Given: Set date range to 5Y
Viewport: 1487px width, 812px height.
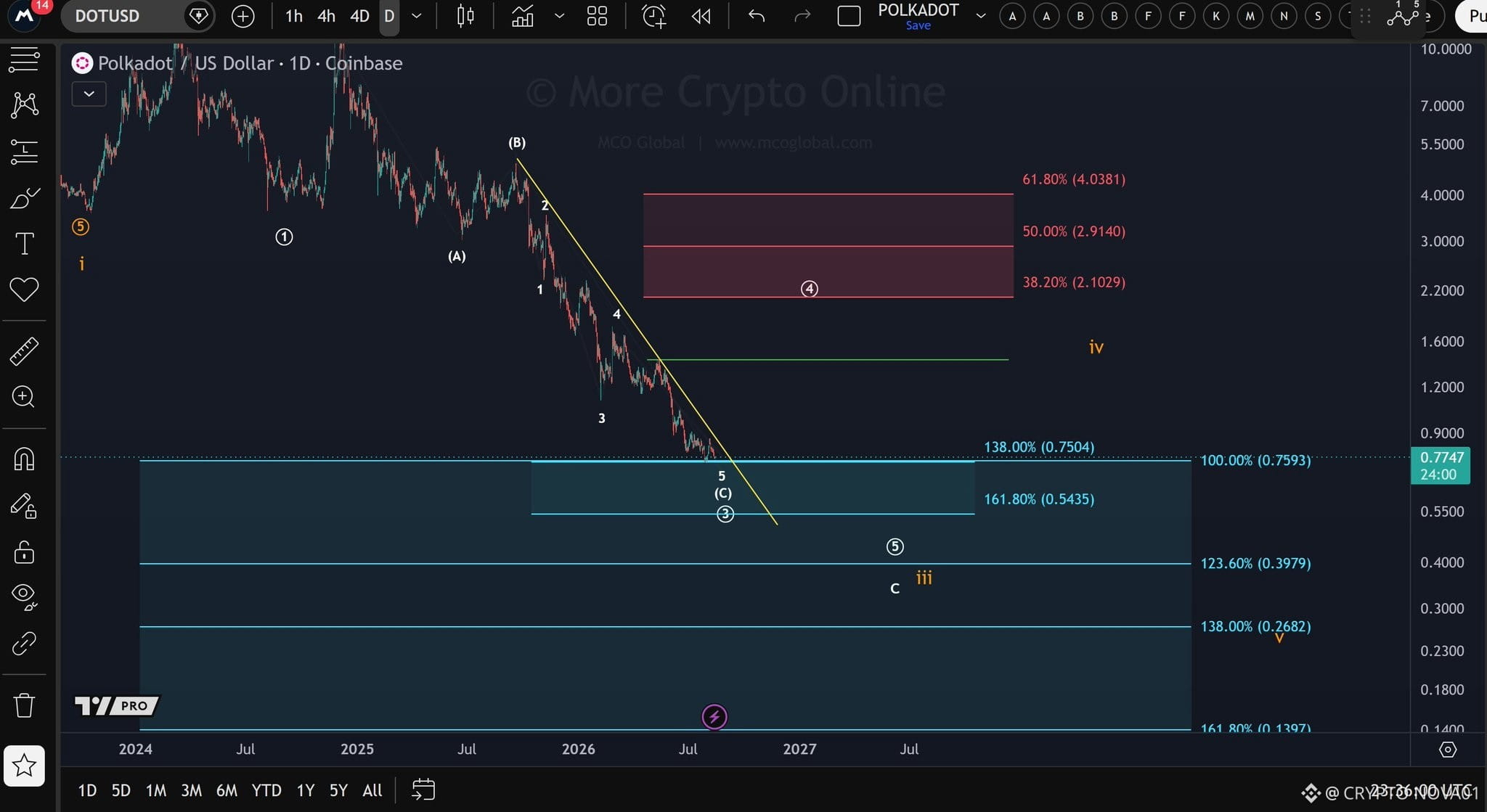Looking at the screenshot, I should [339, 790].
